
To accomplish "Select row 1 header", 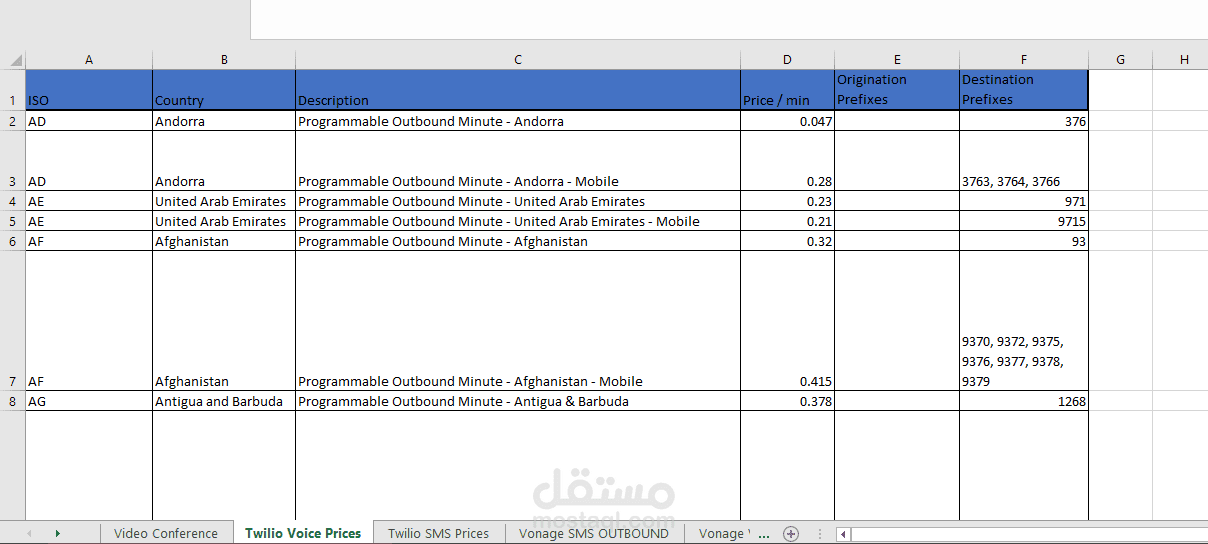I will pos(12,90).
